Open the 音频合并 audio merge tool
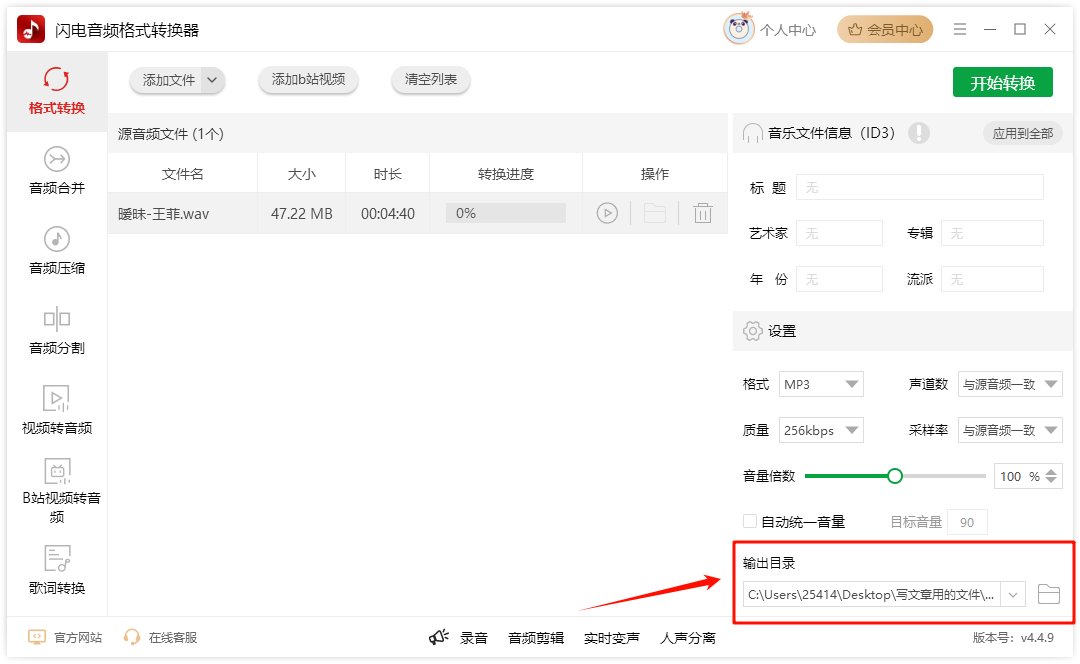1080x664 pixels. coord(56,171)
